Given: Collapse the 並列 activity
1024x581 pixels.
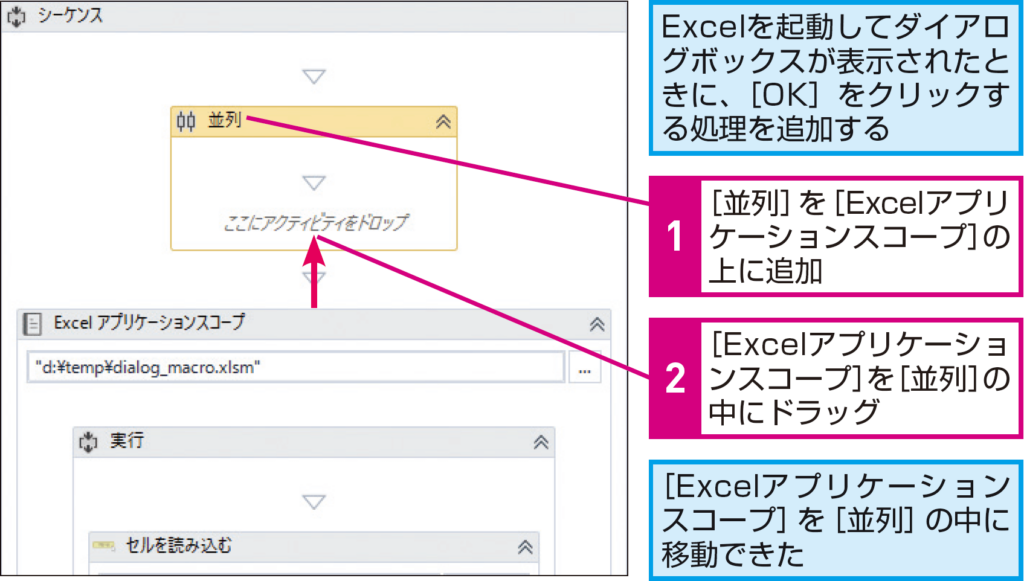Looking at the screenshot, I should 443,122.
